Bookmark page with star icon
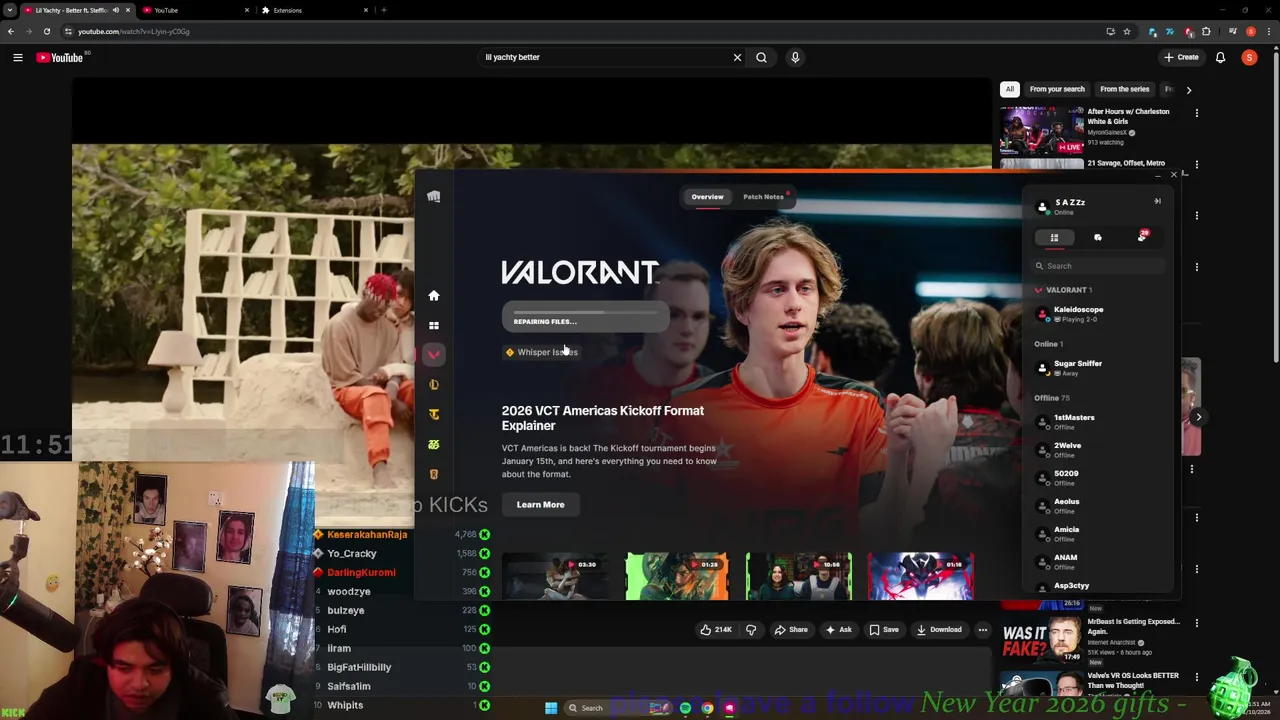Screen dimensions: 1280x720 1127,31
